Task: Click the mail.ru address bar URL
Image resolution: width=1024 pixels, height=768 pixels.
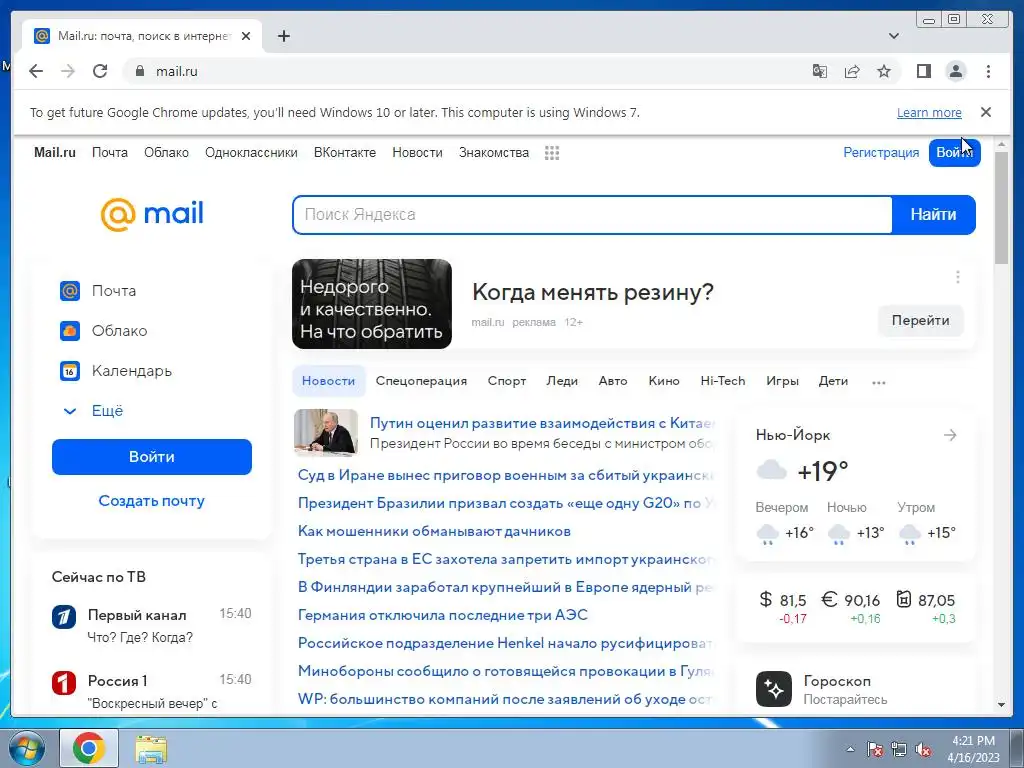Action: [176, 71]
